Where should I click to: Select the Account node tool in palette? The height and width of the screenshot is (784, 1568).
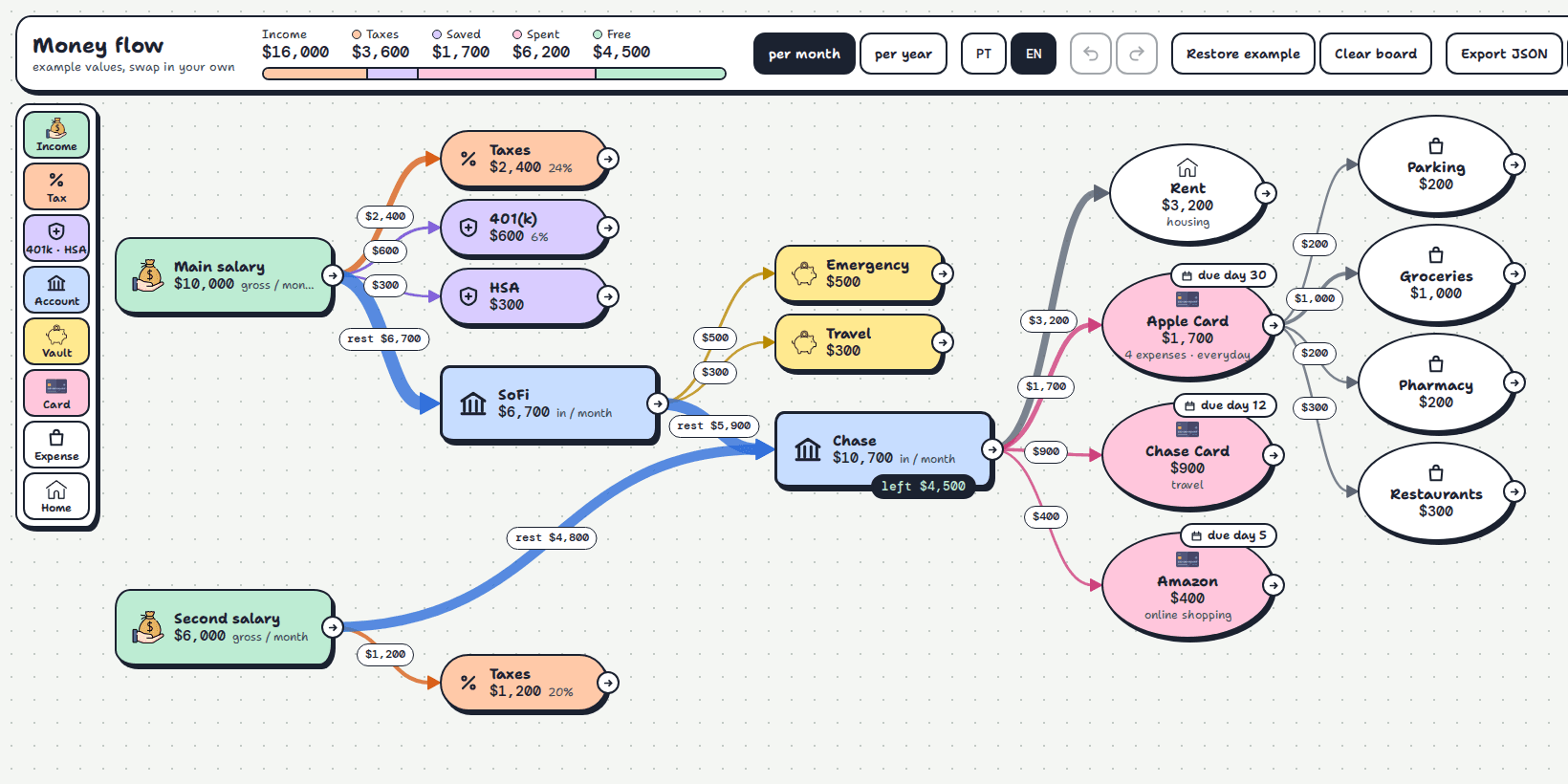click(x=56, y=290)
